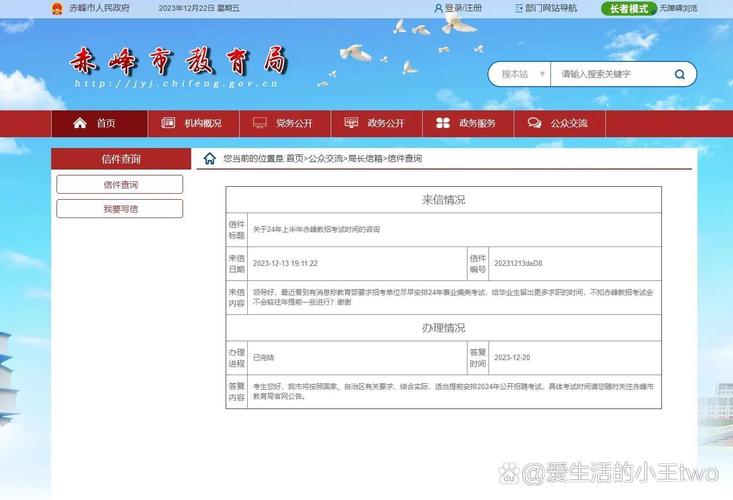Viewport: 733px width, 500px height.
Task: Open the 赤峰市人民政府 link
Action: pos(100,8)
